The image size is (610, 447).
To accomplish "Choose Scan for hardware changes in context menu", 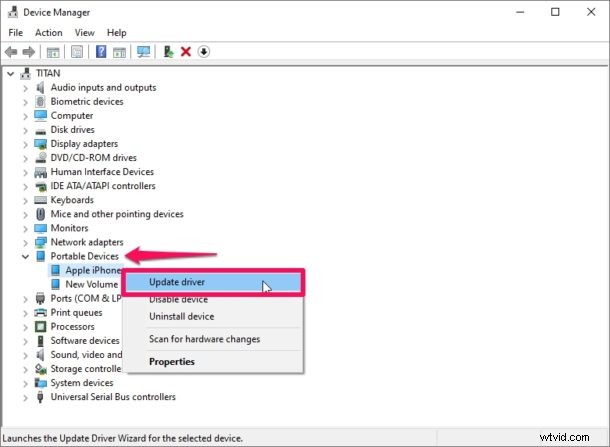I will 213,339.
